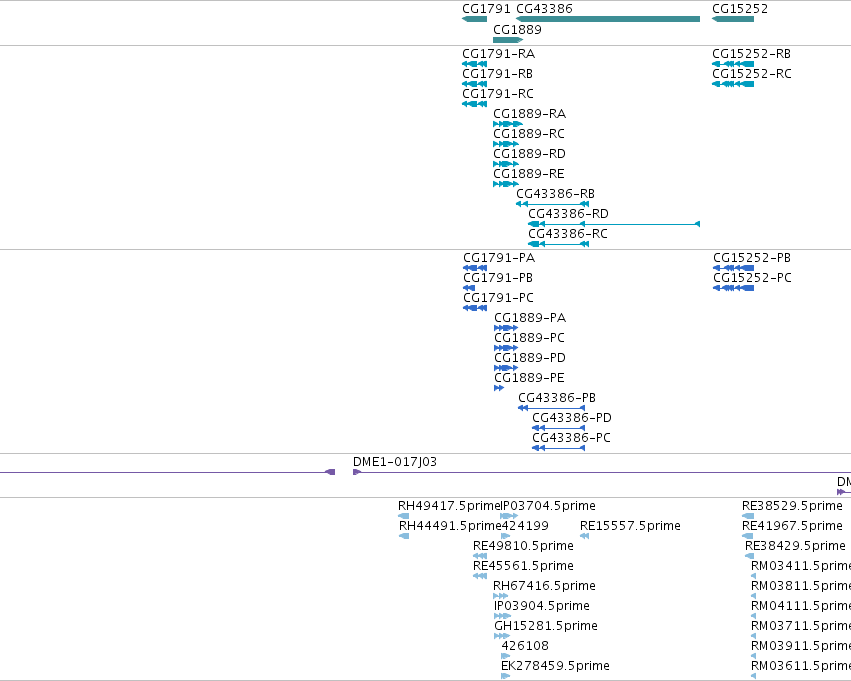Click EST RM03711.5prime
This screenshot has width=851, height=681.
point(801,627)
